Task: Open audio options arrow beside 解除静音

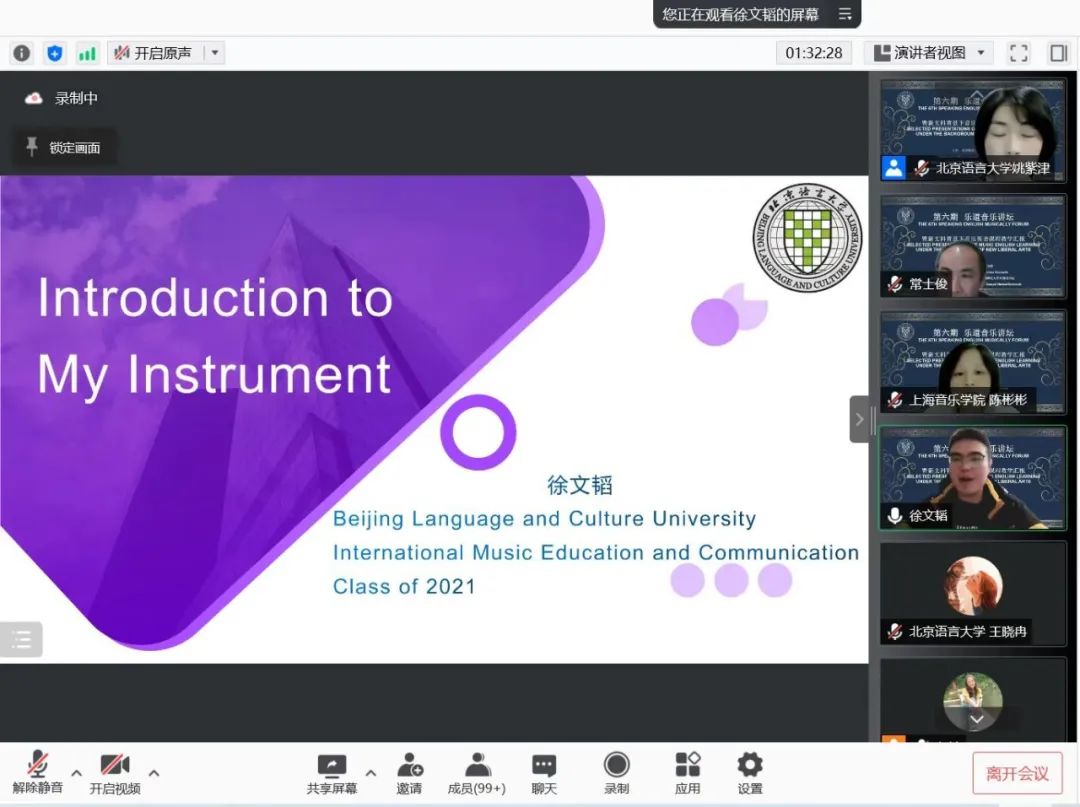Action: [x=76, y=773]
